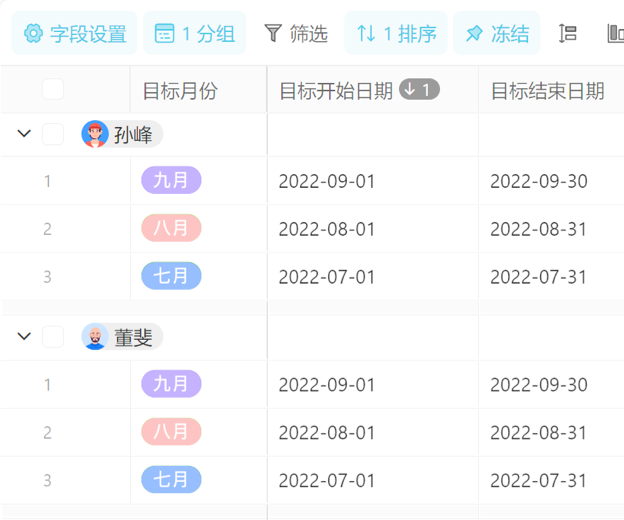Viewport: 624px width, 520px height.
Task: Select the 九月 tag in 孙峰's group
Action: pyautogui.click(x=171, y=181)
